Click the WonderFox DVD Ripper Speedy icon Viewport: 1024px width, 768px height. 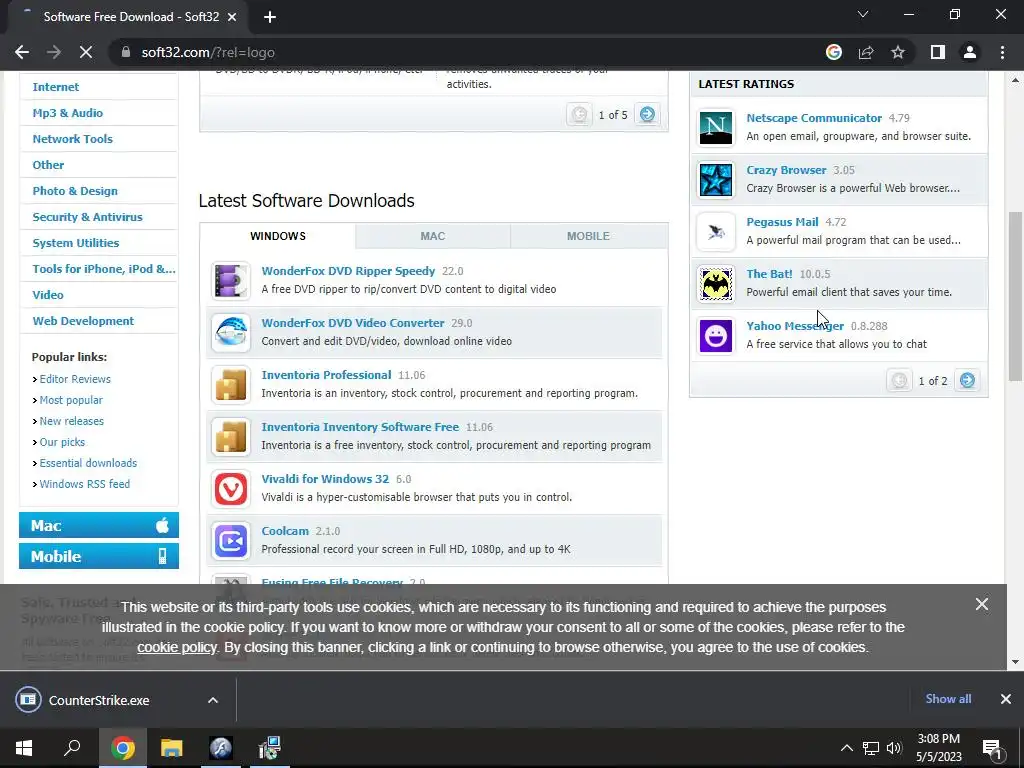coord(231,281)
